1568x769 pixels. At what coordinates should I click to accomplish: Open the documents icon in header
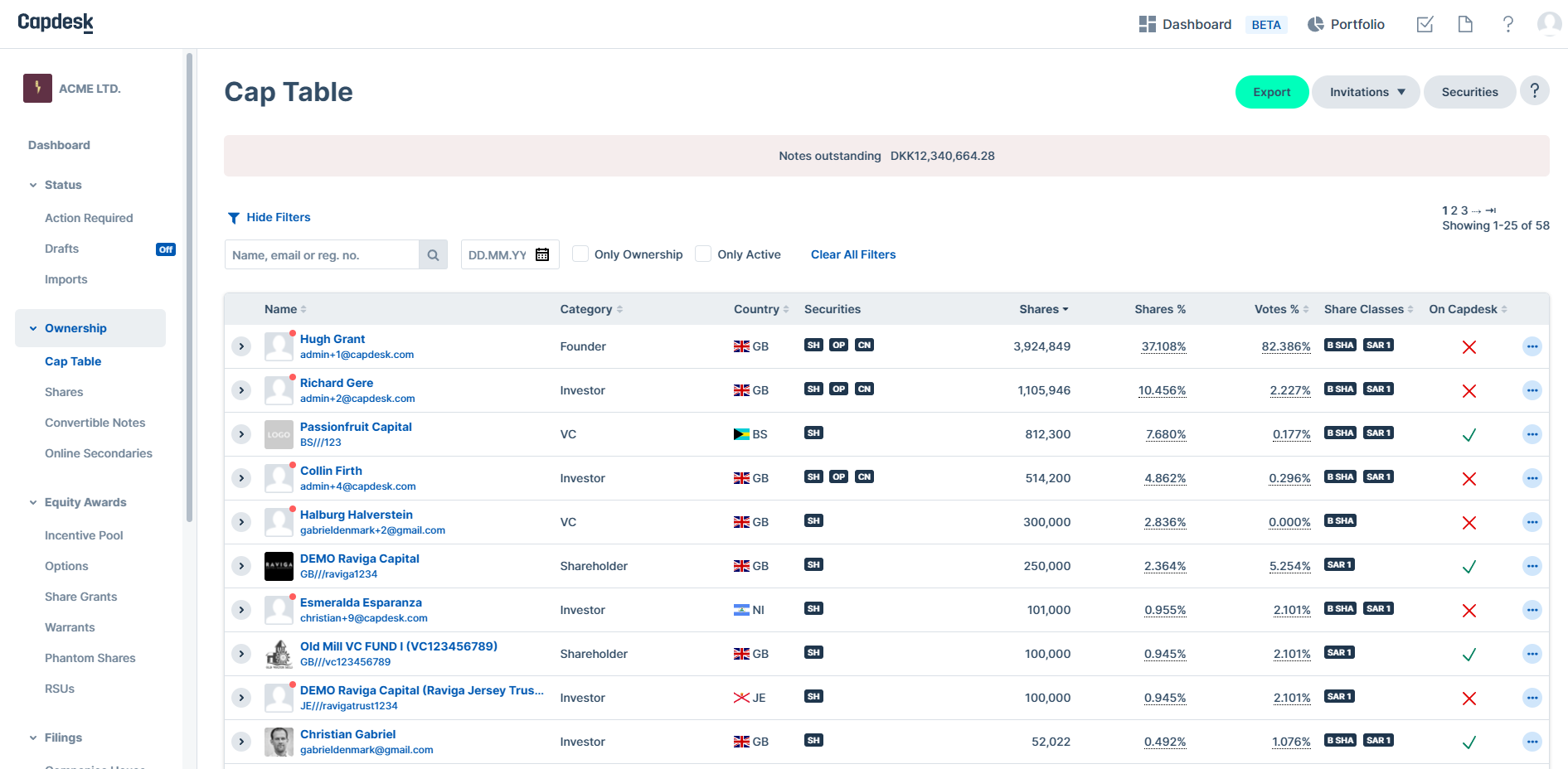1465,25
